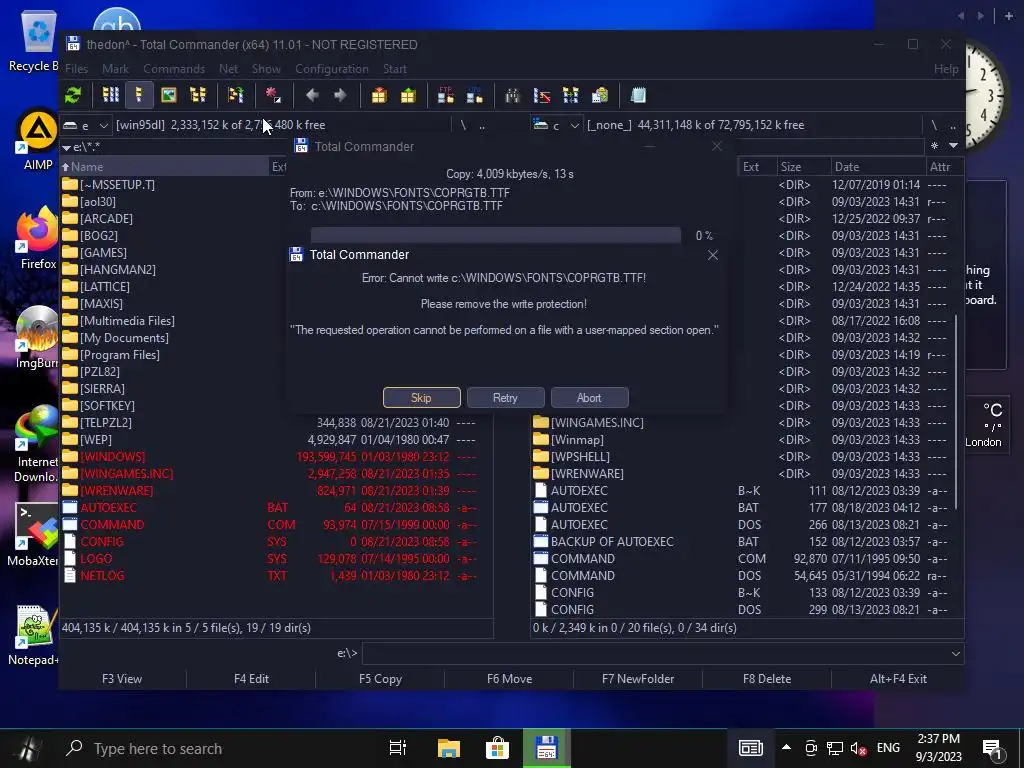Click the Skip button in error dialog

click(421, 398)
